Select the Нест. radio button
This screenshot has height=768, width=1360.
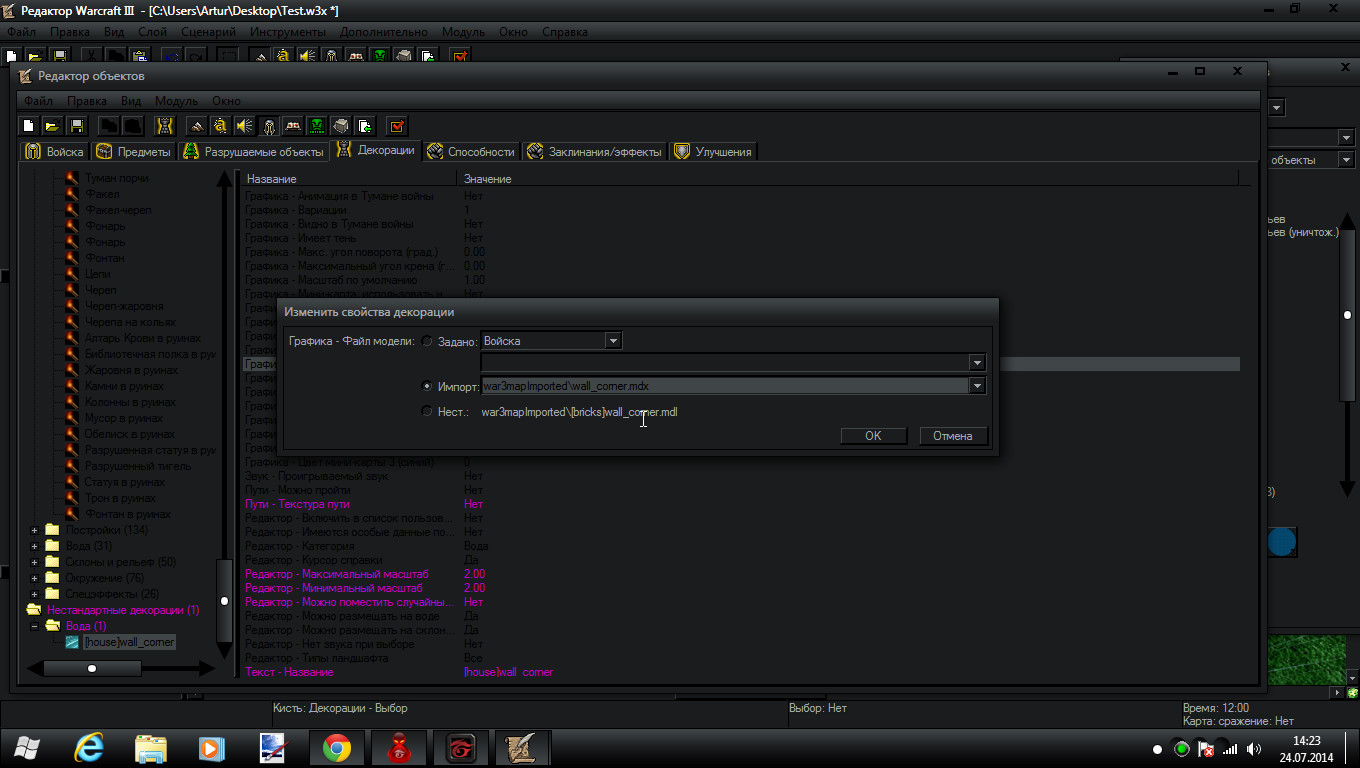[427, 412]
